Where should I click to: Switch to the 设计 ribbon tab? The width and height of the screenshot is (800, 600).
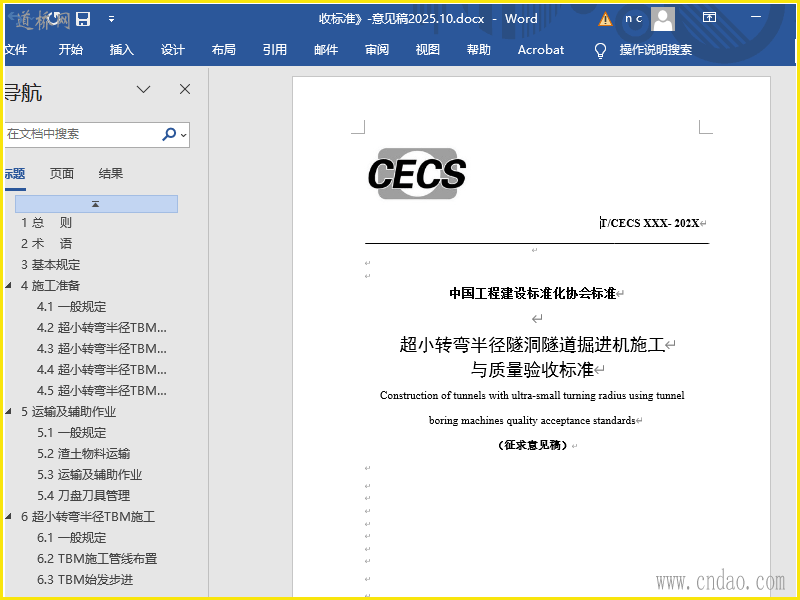172,49
